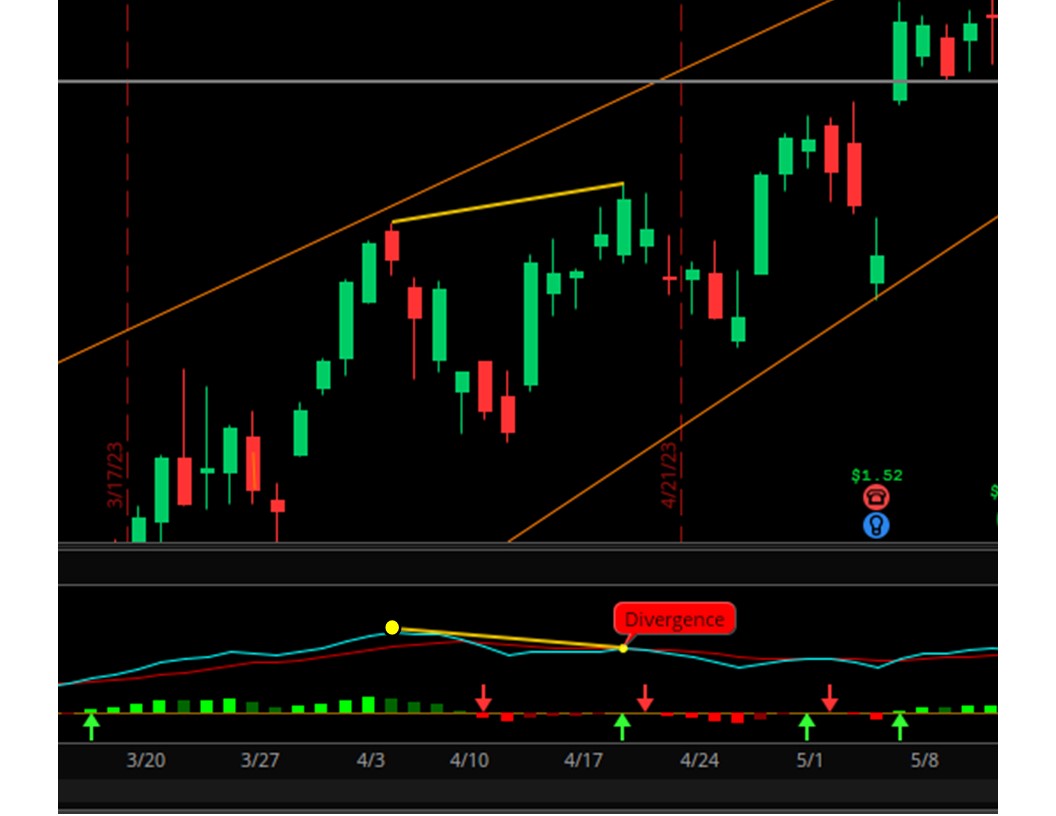Screen dimensions: 1056x816
Task: Click the $1.52 earnings value label
Action: pyautogui.click(x=876, y=475)
